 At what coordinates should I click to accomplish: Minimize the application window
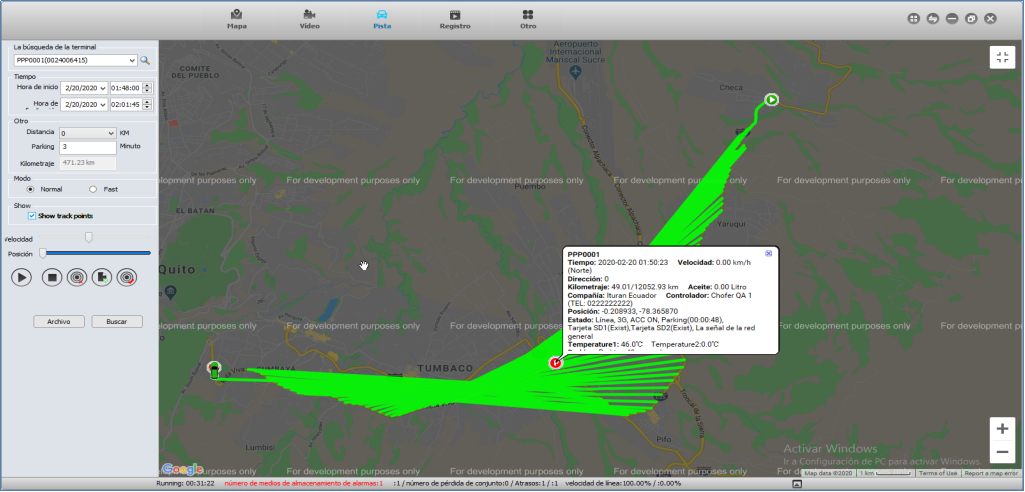pos(952,19)
